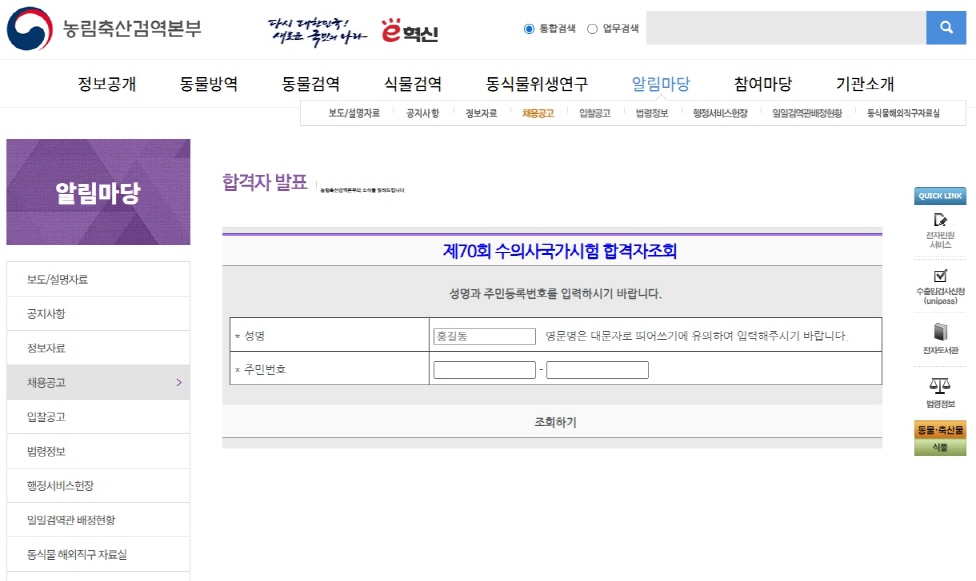Screen dimensions: 976x581
Task: Select the 통합검색 radio button
Action: click(x=529, y=29)
